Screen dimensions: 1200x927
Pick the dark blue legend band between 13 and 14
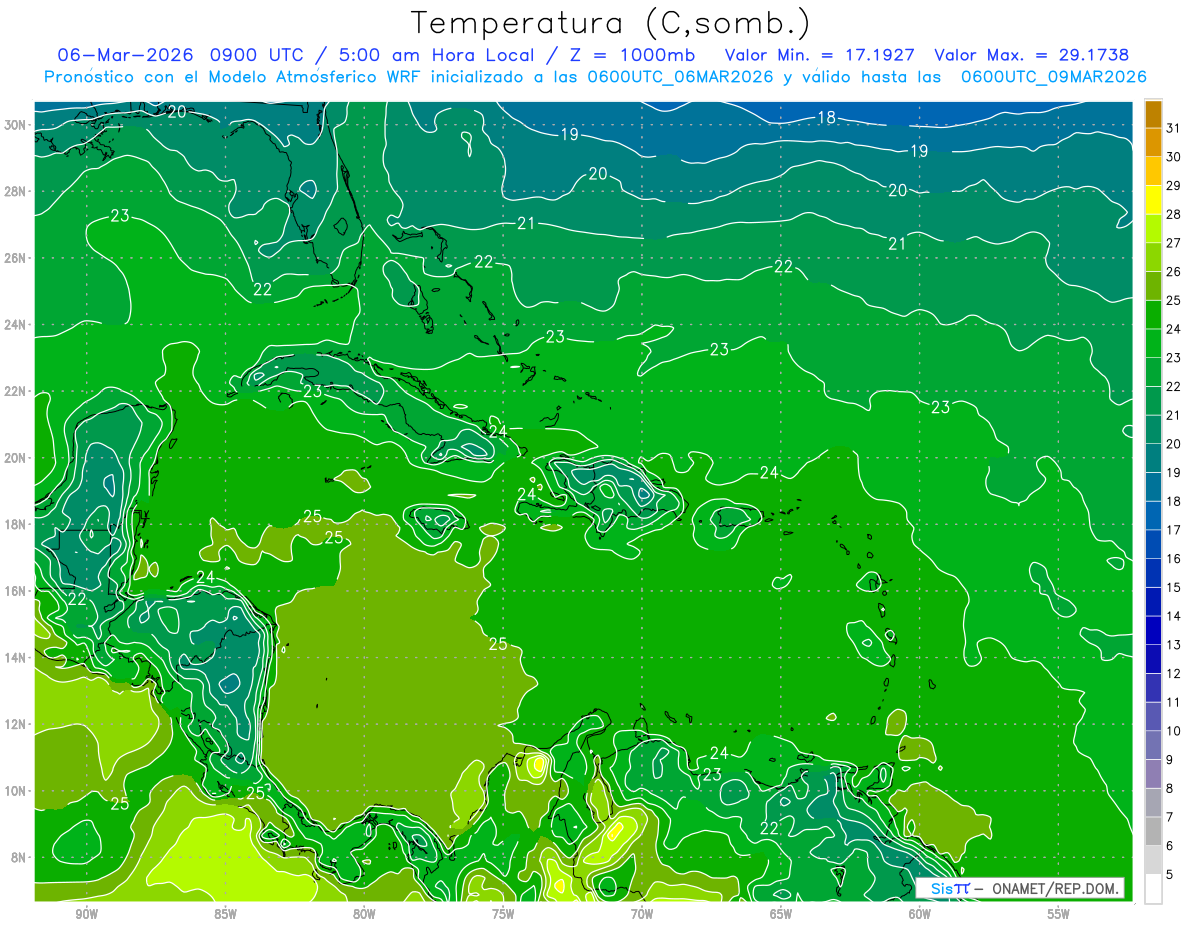(x=1153, y=631)
